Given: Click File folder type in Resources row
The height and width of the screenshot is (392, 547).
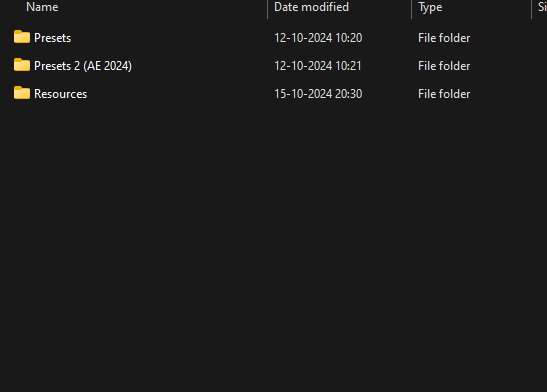Looking at the screenshot, I should tap(444, 94).
